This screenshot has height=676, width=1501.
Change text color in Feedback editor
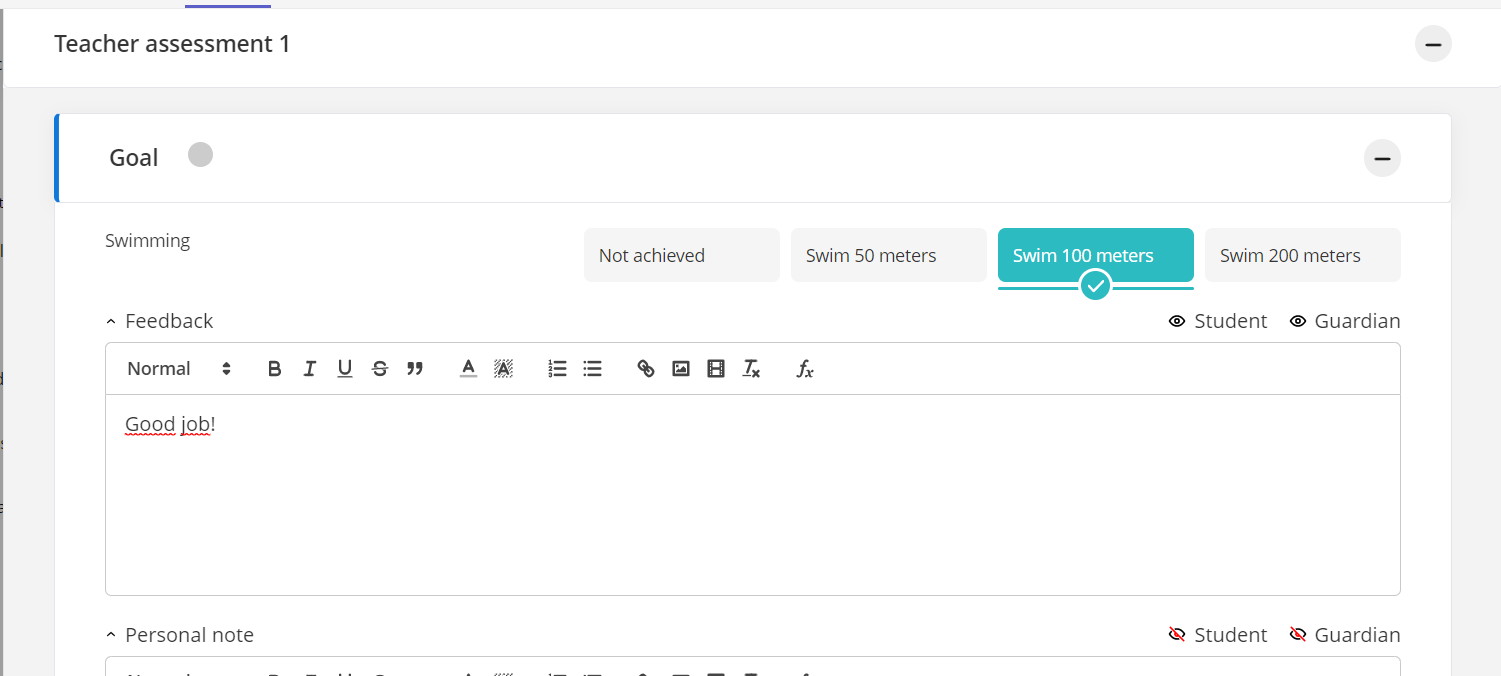(x=468, y=369)
